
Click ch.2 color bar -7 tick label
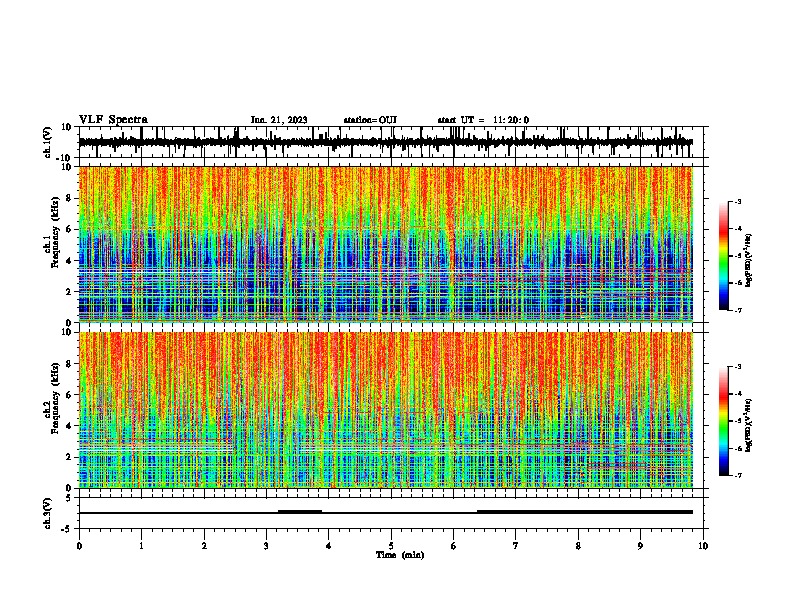coord(738,476)
